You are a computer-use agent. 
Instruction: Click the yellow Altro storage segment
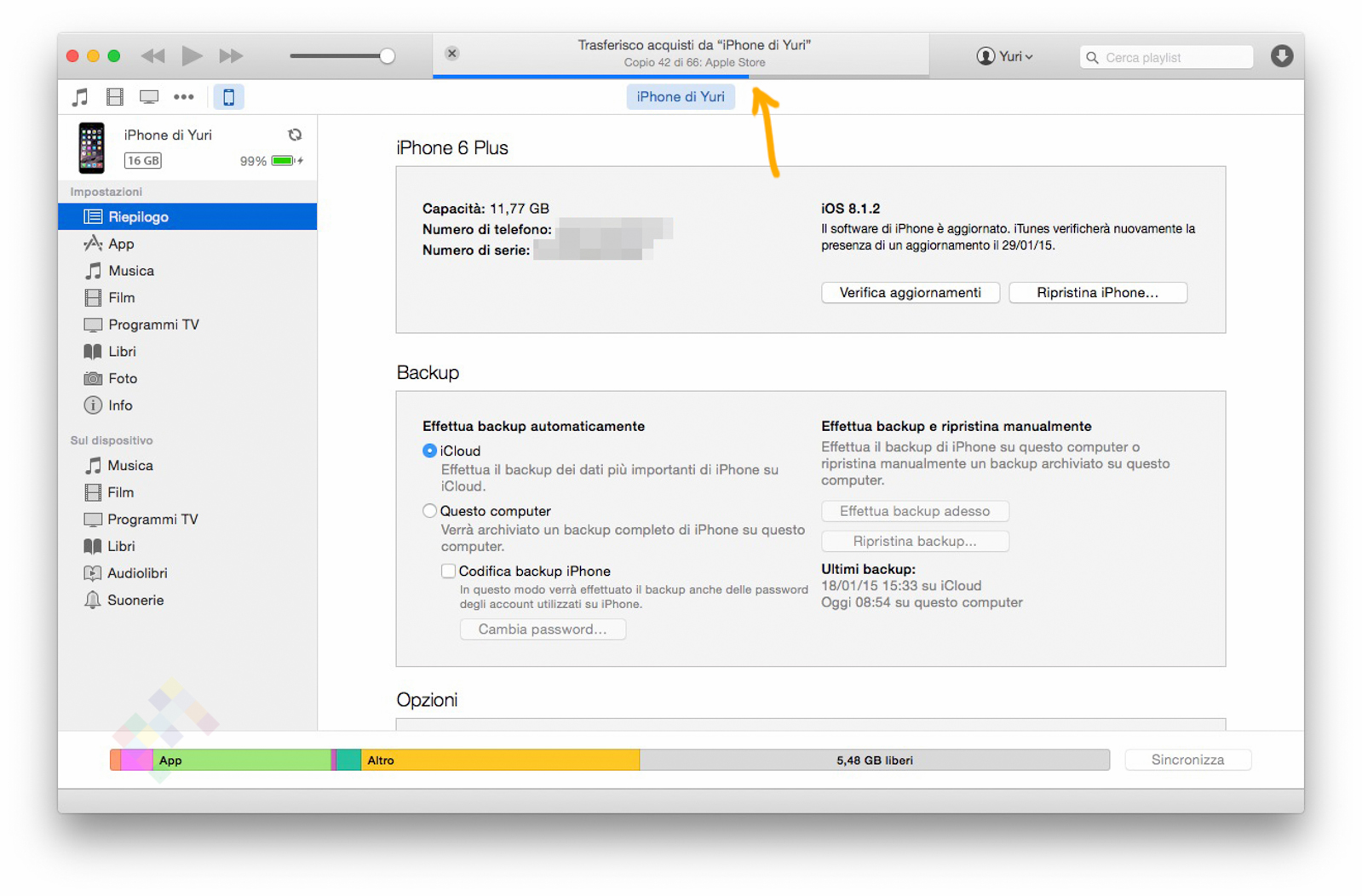pos(500,760)
